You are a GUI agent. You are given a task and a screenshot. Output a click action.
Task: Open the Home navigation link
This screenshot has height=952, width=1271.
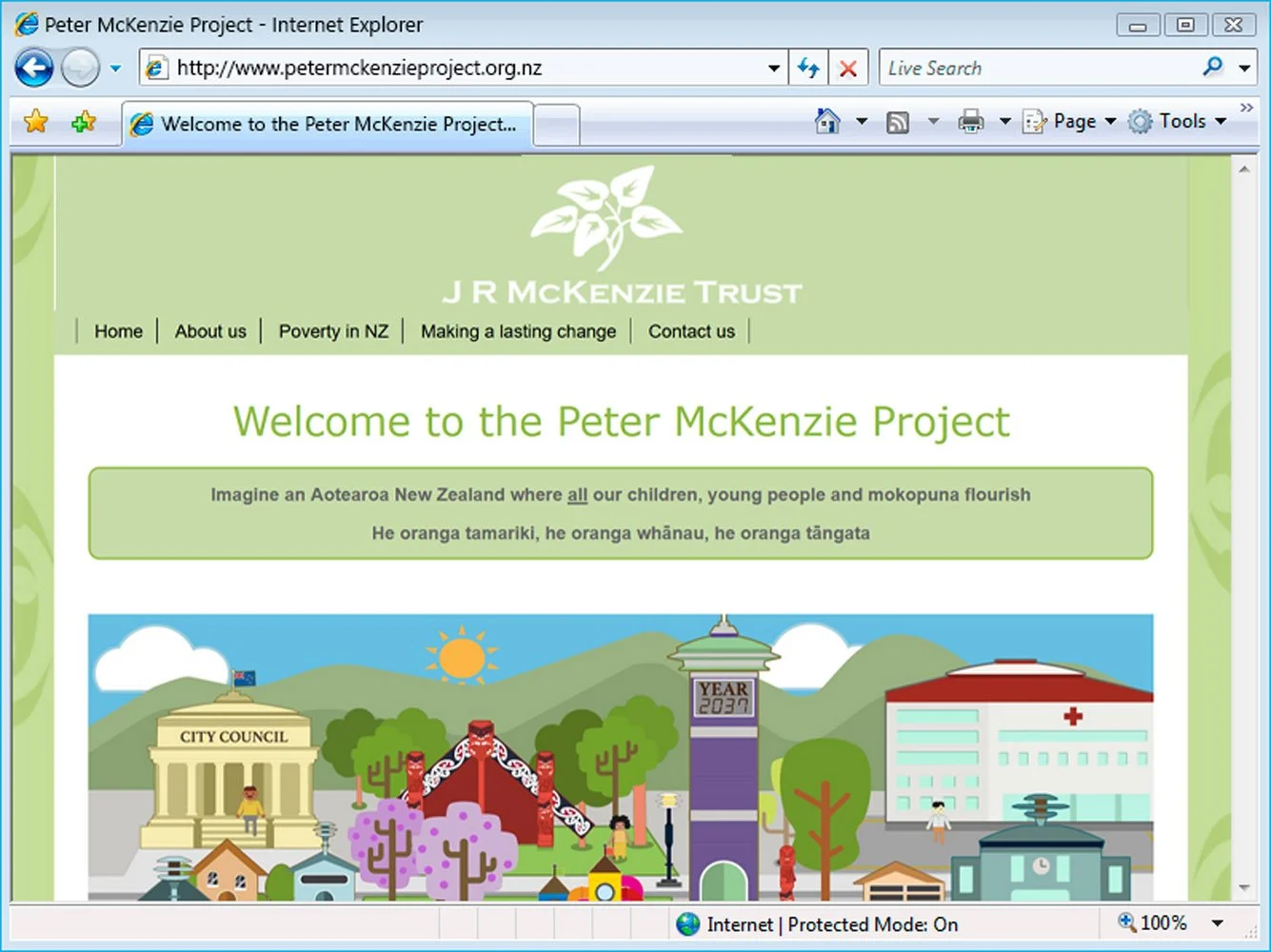118,331
